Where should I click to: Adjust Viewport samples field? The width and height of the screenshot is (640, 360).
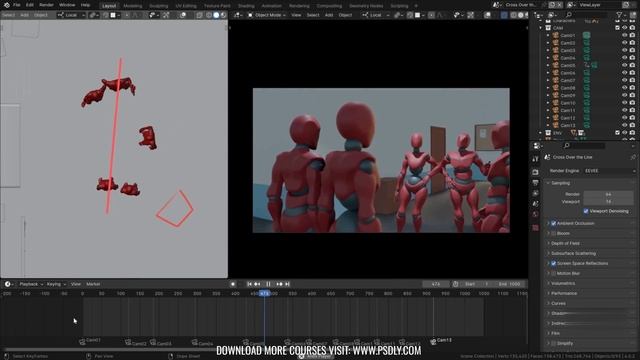point(608,202)
